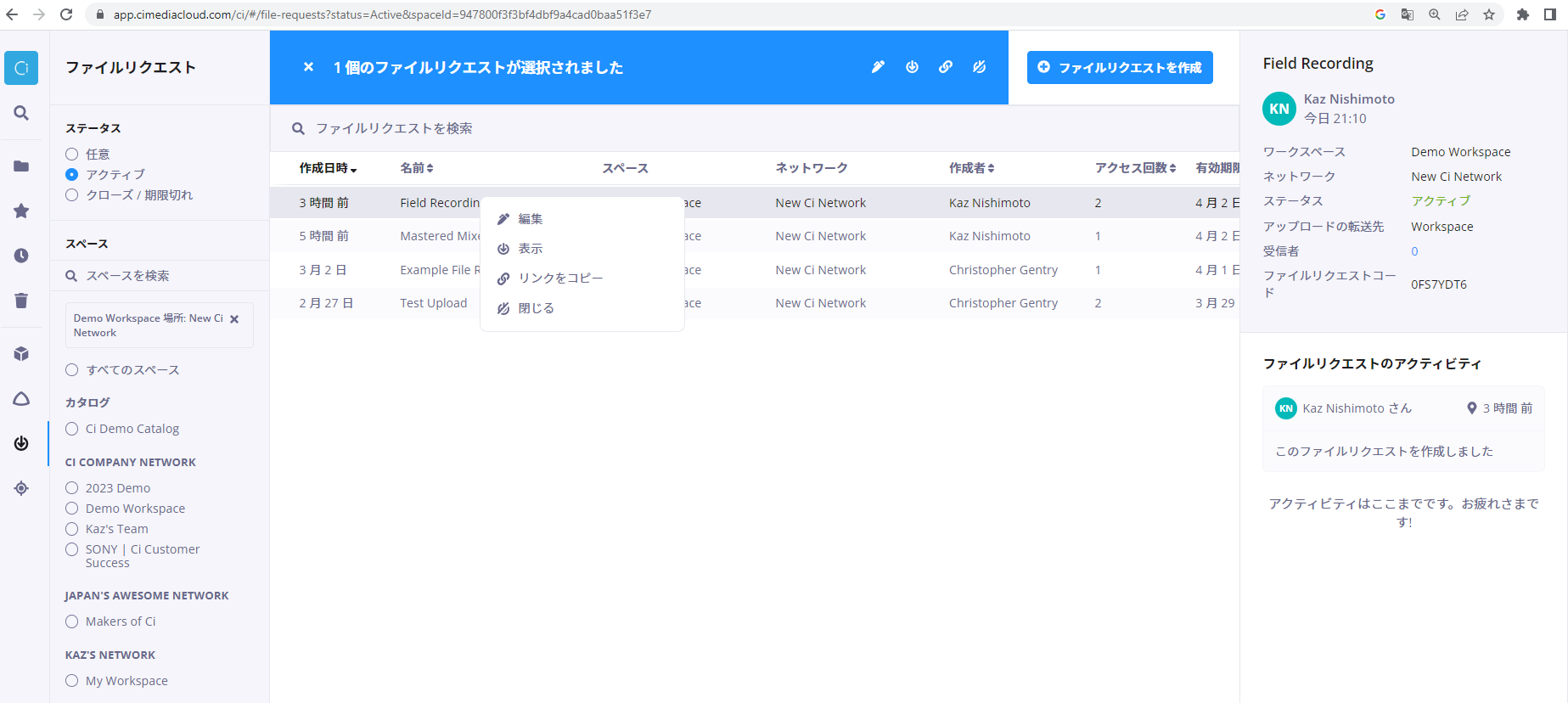Screen dimensions: 1568x703
Task: Select Ci Demo Catalog radio
Action: coord(72,429)
